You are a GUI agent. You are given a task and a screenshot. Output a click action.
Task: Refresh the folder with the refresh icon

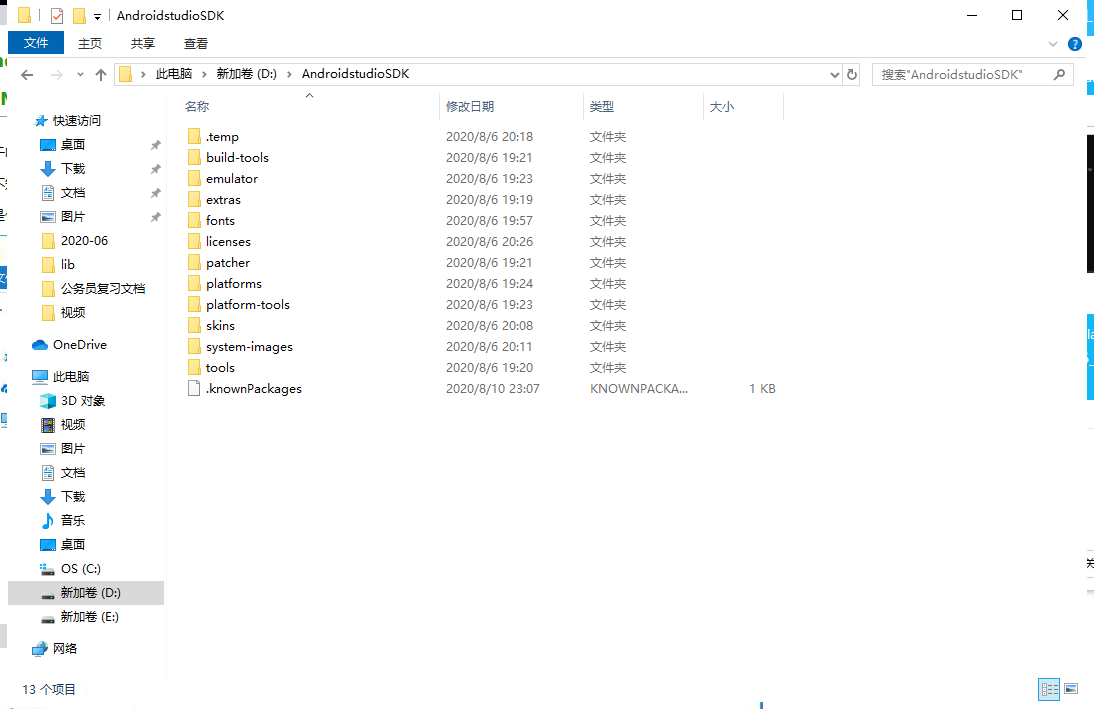[x=851, y=74]
